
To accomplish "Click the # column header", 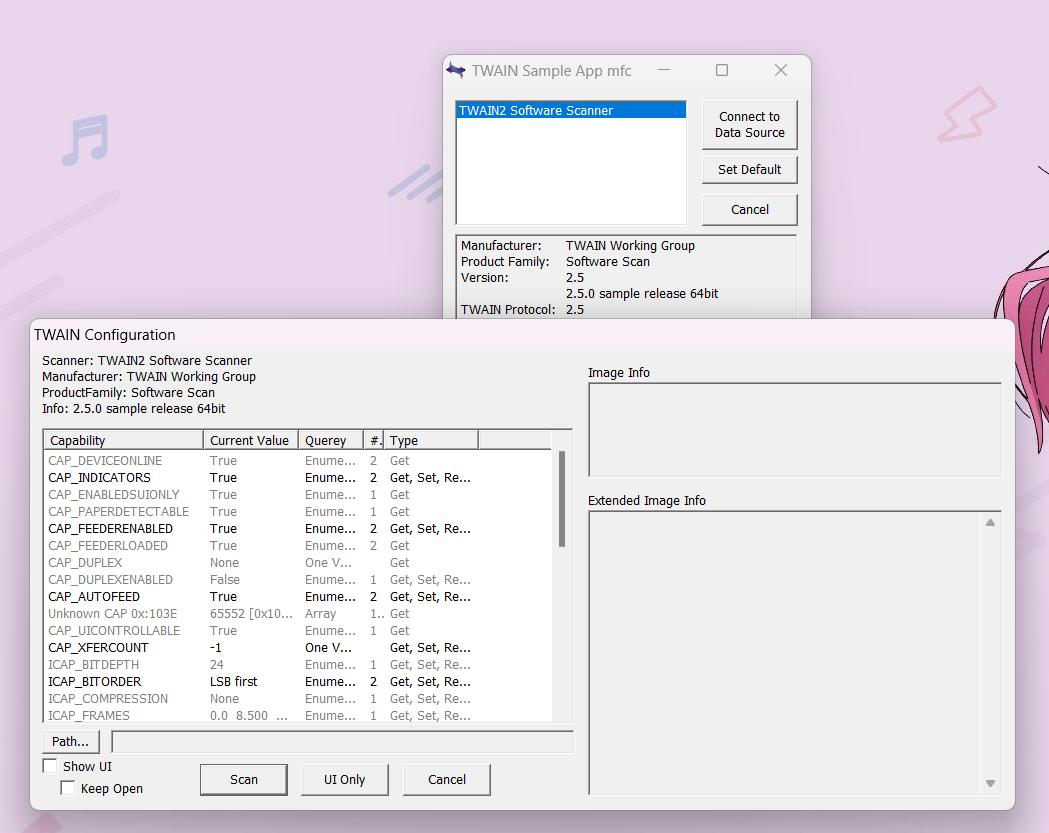I will pyautogui.click(x=373, y=440).
